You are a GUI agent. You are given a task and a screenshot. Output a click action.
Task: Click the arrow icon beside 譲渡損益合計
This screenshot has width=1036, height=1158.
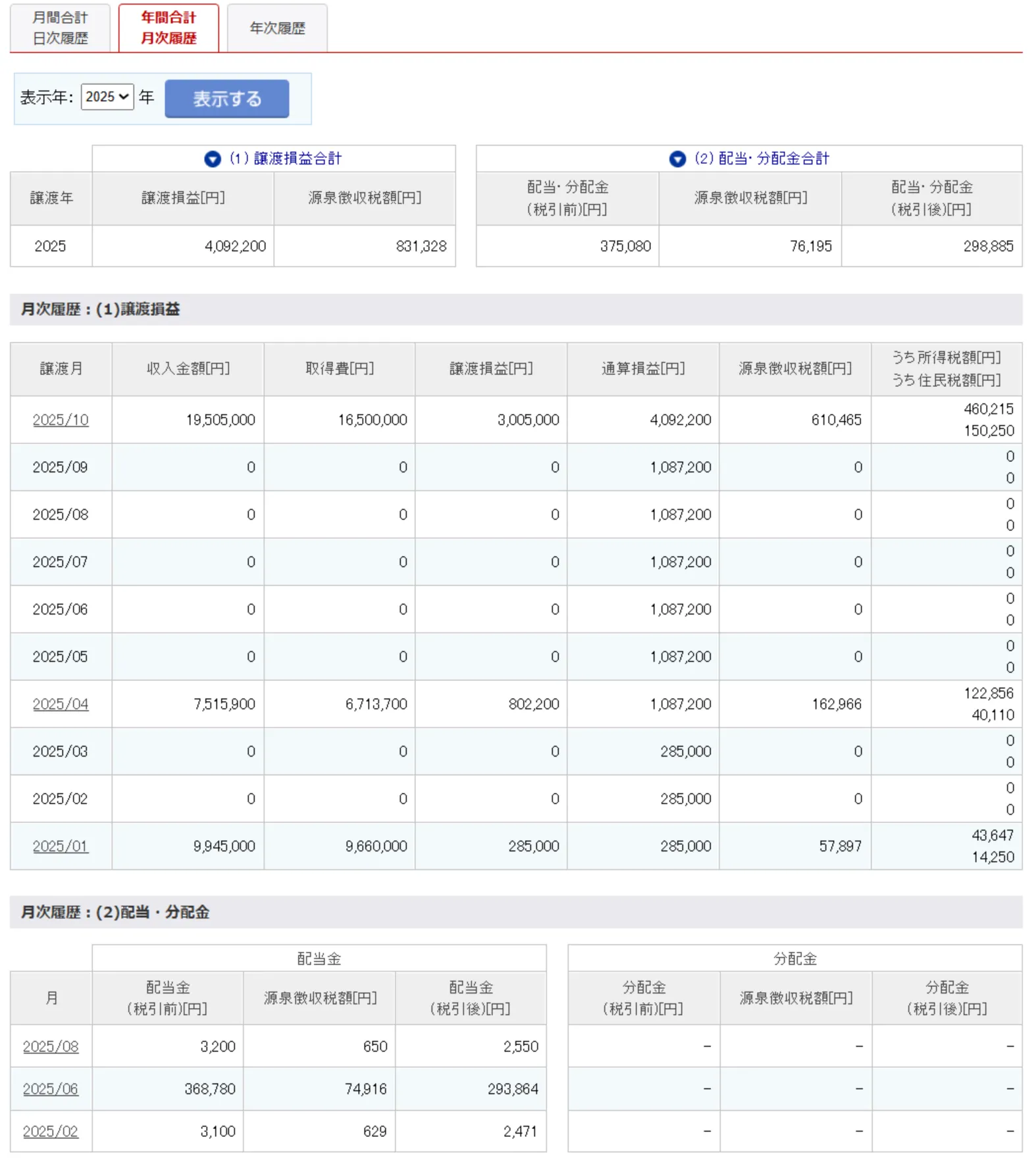pyautogui.click(x=212, y=159)
